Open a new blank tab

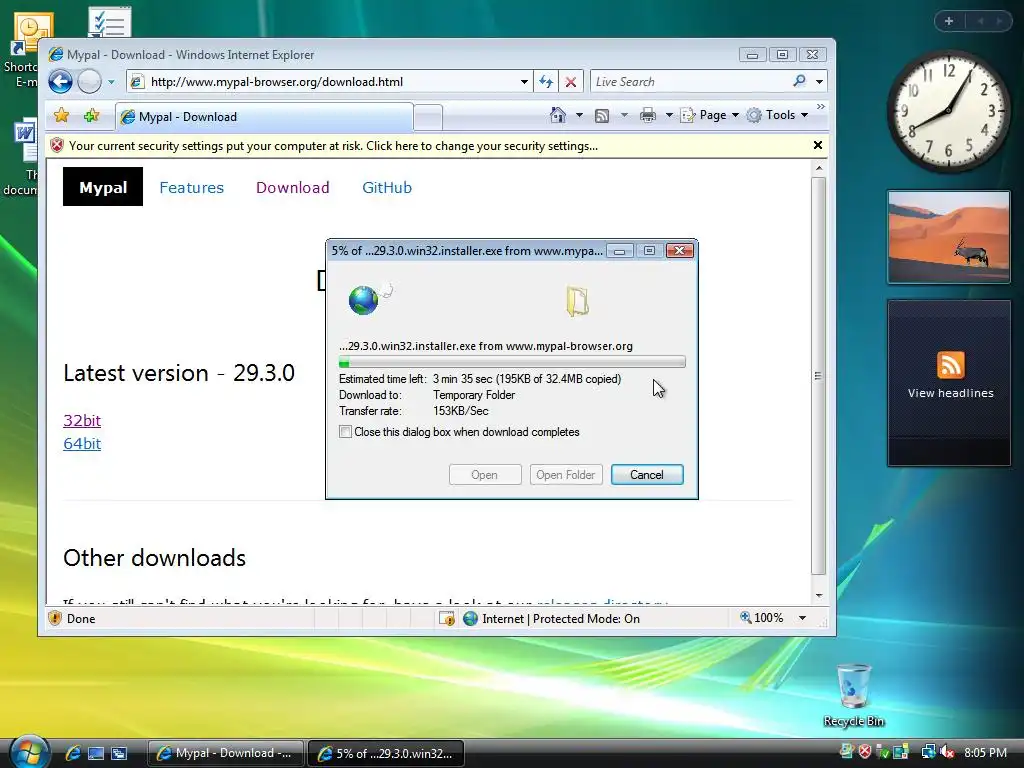[x=428, y=118]
